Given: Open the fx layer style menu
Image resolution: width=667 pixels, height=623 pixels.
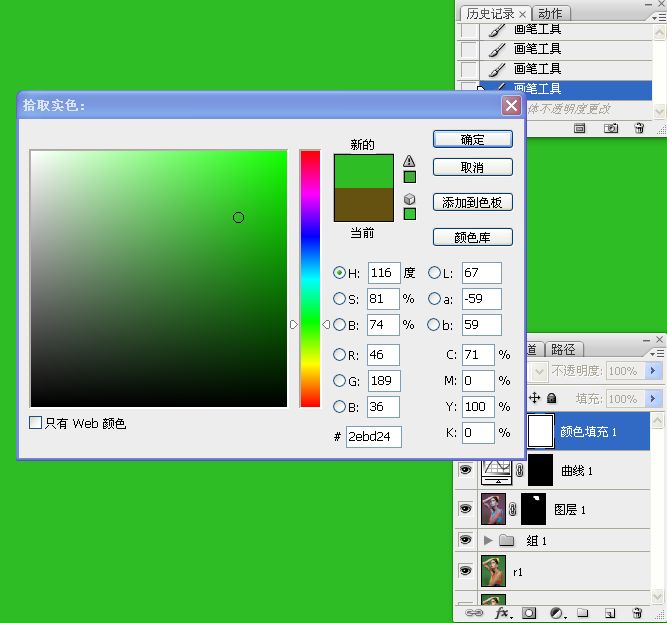Looking at the screenshot, I should [x=504, y=613].
